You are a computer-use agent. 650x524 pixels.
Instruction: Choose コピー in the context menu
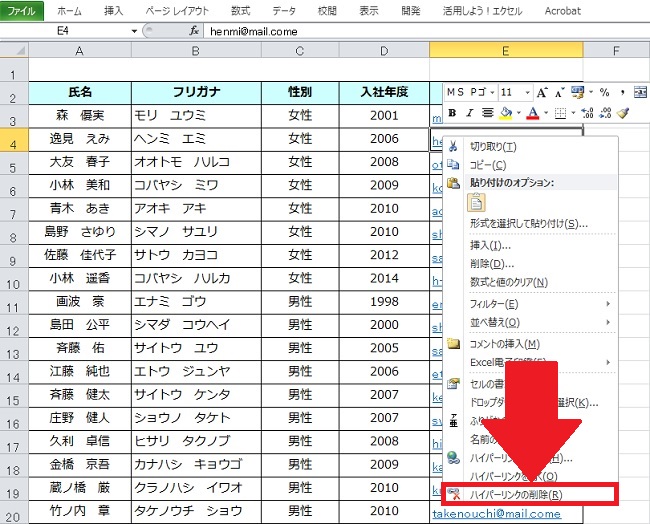(x=487, y=164)
